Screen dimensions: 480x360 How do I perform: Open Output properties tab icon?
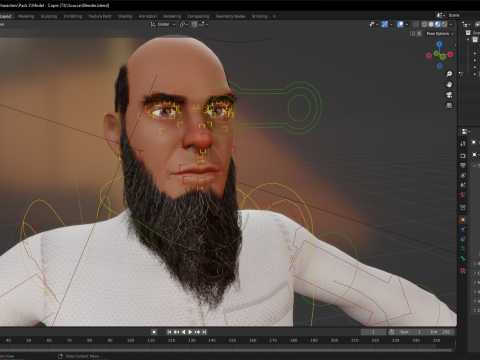[x=463, y=165]
